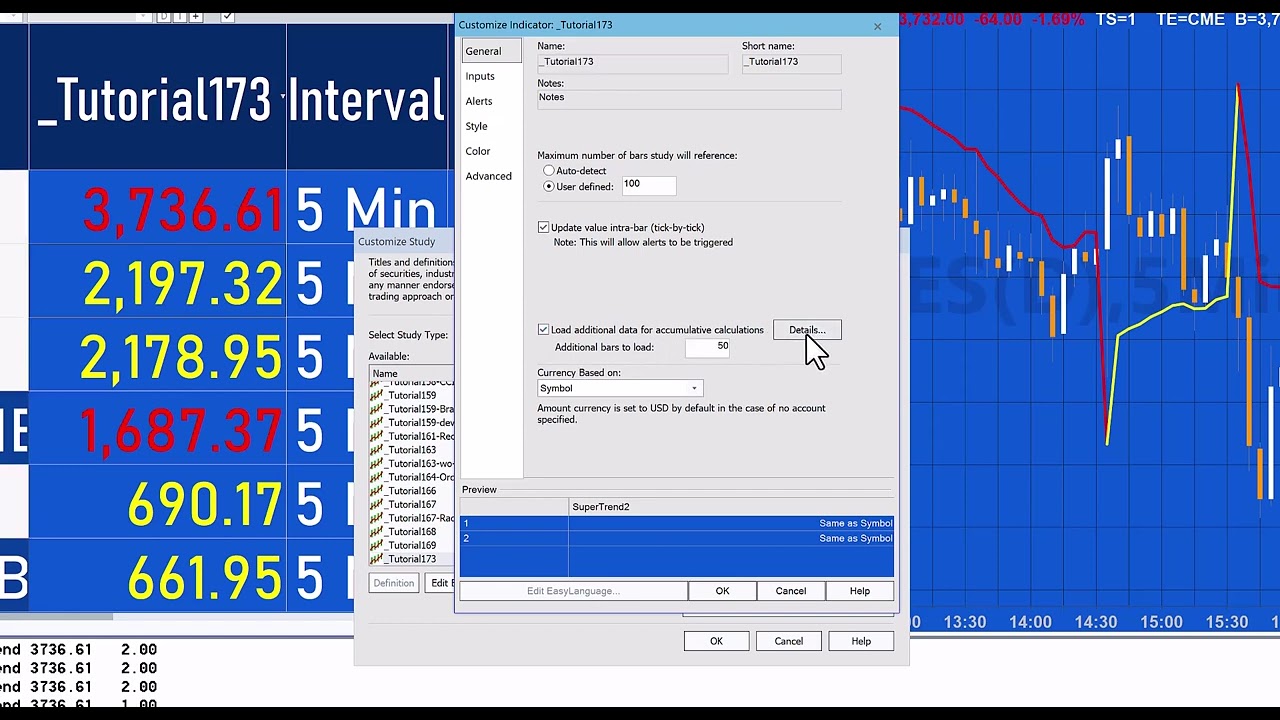
Task: Click Help in Customize Indicator dialog
Action: (860, 591)
